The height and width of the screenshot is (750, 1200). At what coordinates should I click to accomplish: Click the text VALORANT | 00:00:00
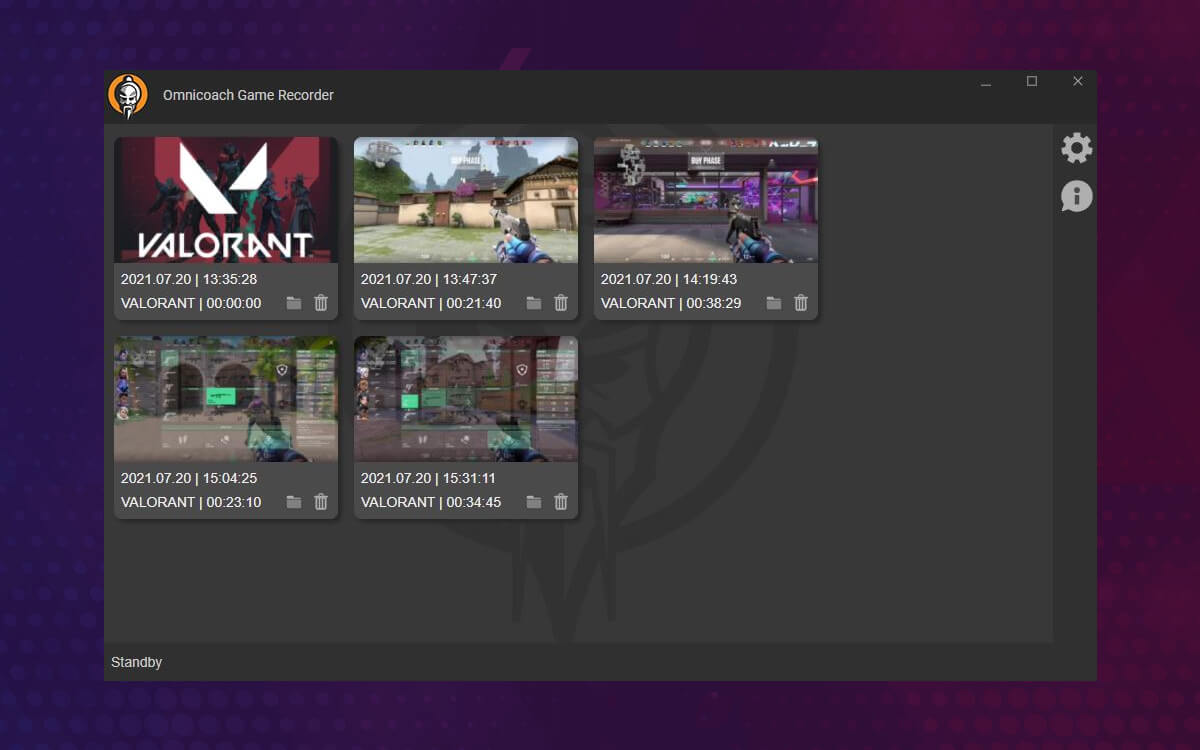(x=191, y=303)
